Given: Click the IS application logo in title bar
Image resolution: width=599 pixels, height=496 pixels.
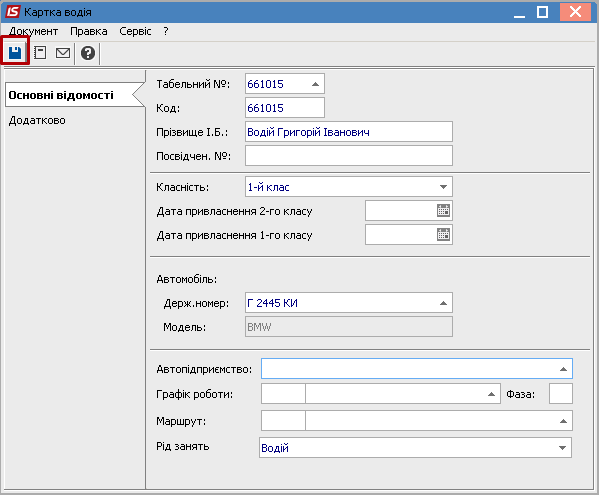Looking at the screenshot, I should [12, 11].
